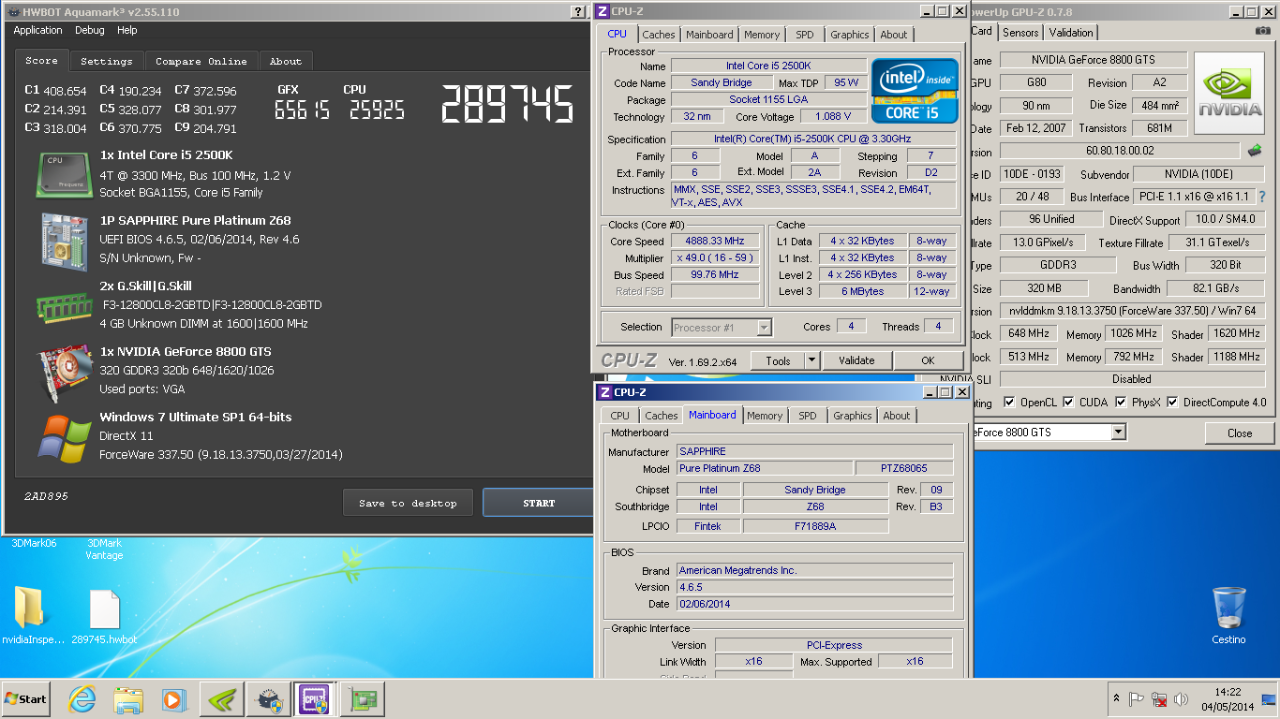This screenshot has height=719, width=1280.
Task: Click the GPU-Z BIOS save chip icon
Action: tap(1254, 151)
